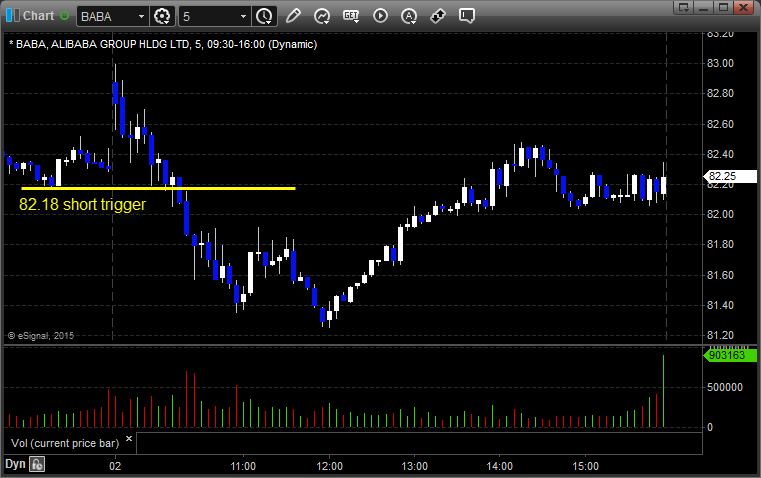Click the circled A alerts icon
This screenshot has height=478, width=761.
pyautogui.click(x=409, y=16)
